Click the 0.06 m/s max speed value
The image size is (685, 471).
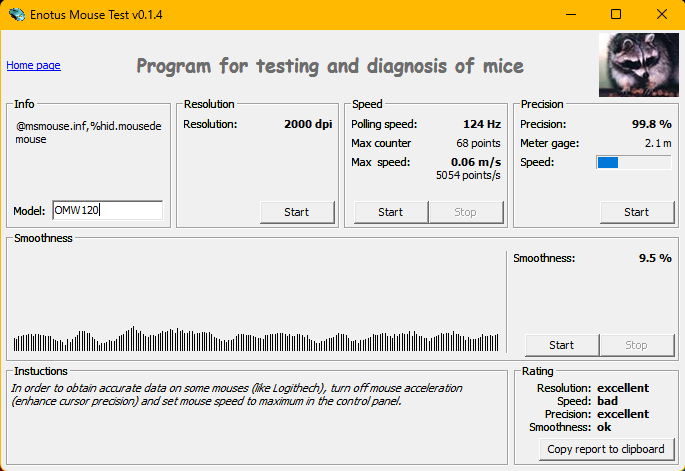[476, 162]
